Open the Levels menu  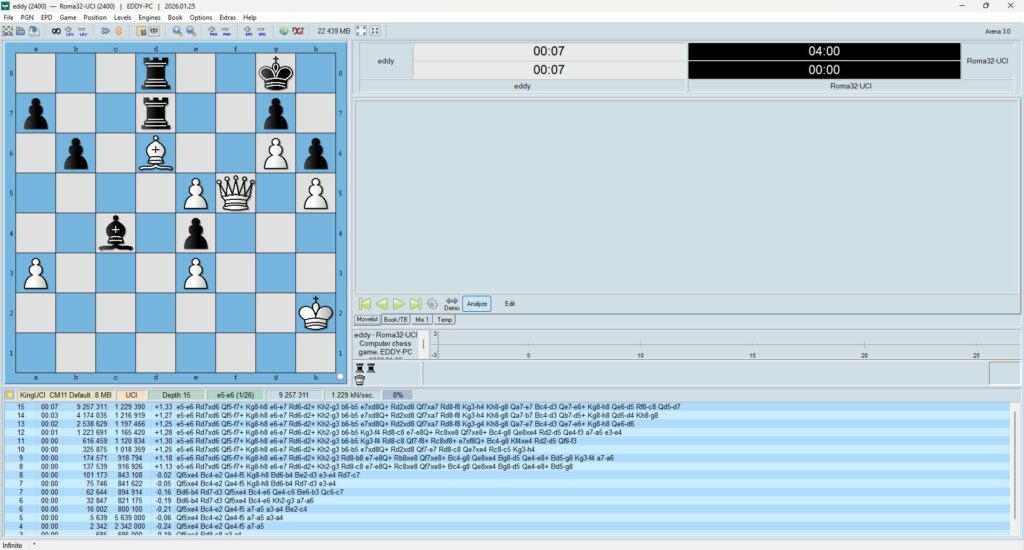(122, 17)
